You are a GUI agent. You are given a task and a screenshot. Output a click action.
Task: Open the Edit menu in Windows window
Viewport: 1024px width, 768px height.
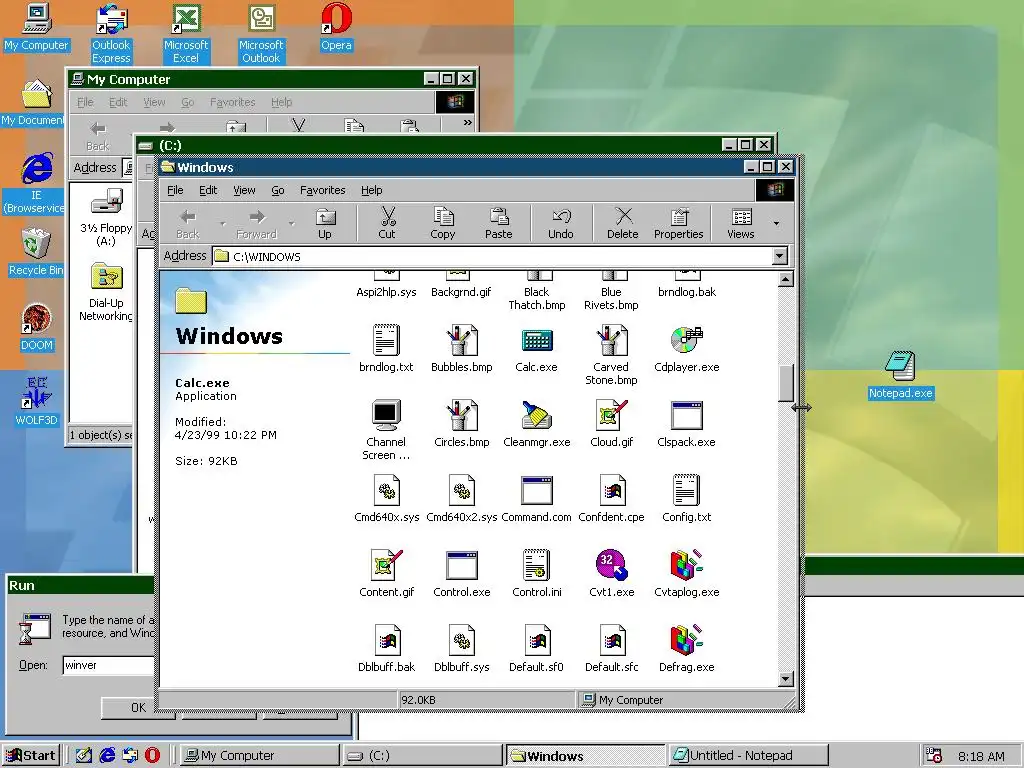click(x=208, y=190)
